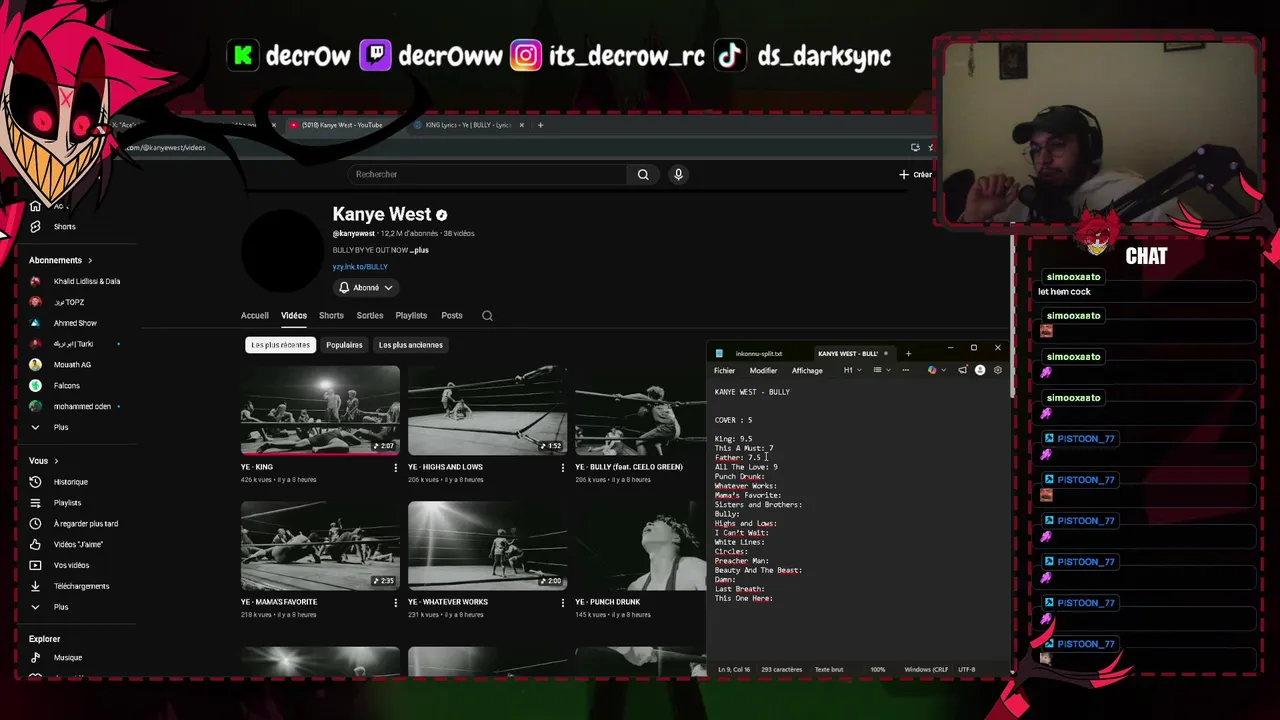The image size is (1280, 720).
Task: Open the yzy.lnk.to/BULLY link
Action: pos(360,267)
